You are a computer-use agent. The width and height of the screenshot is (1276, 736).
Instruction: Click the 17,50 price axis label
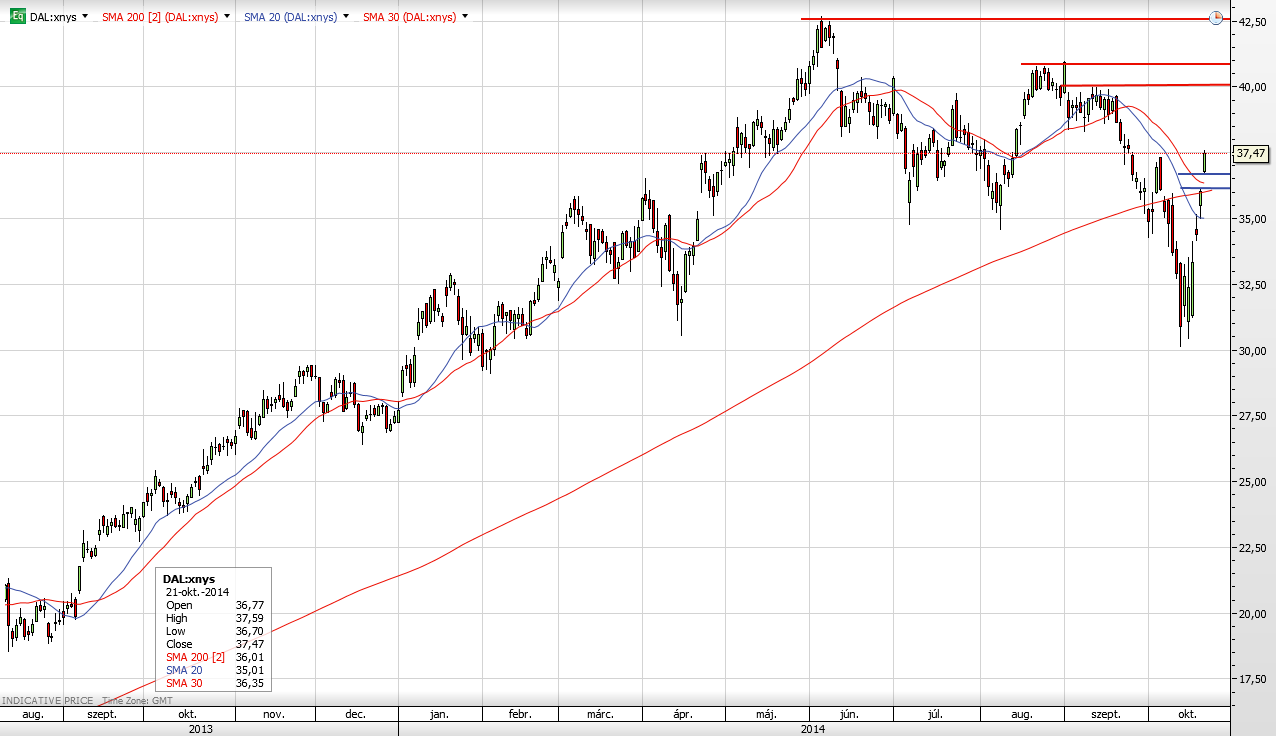[x=1253, y=680]
